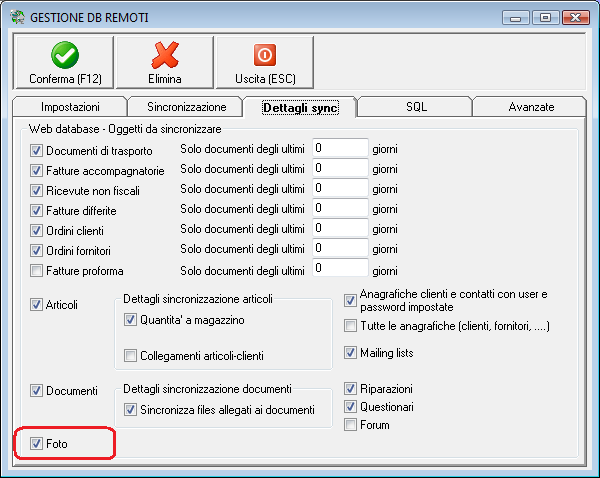
Task: Uncheck the Documenti checkbox
Action: (36, 391)
